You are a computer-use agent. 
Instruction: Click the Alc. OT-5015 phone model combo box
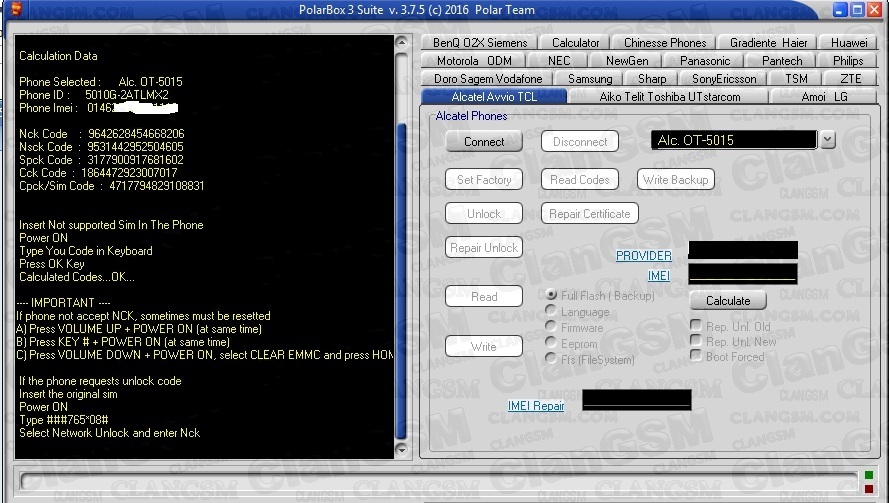[734, 140]
